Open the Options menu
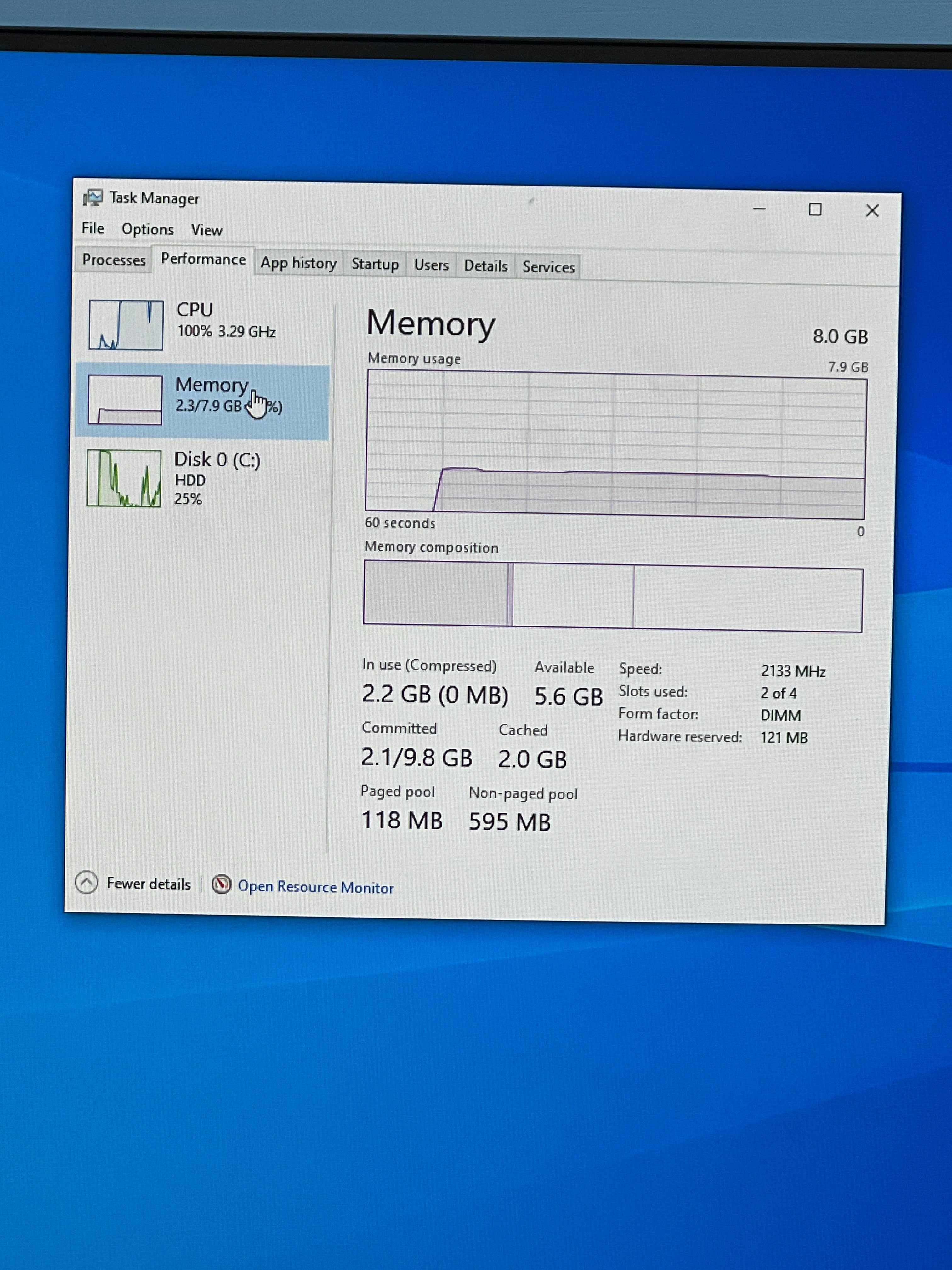Screen dimensions: 952x1270 147,229
